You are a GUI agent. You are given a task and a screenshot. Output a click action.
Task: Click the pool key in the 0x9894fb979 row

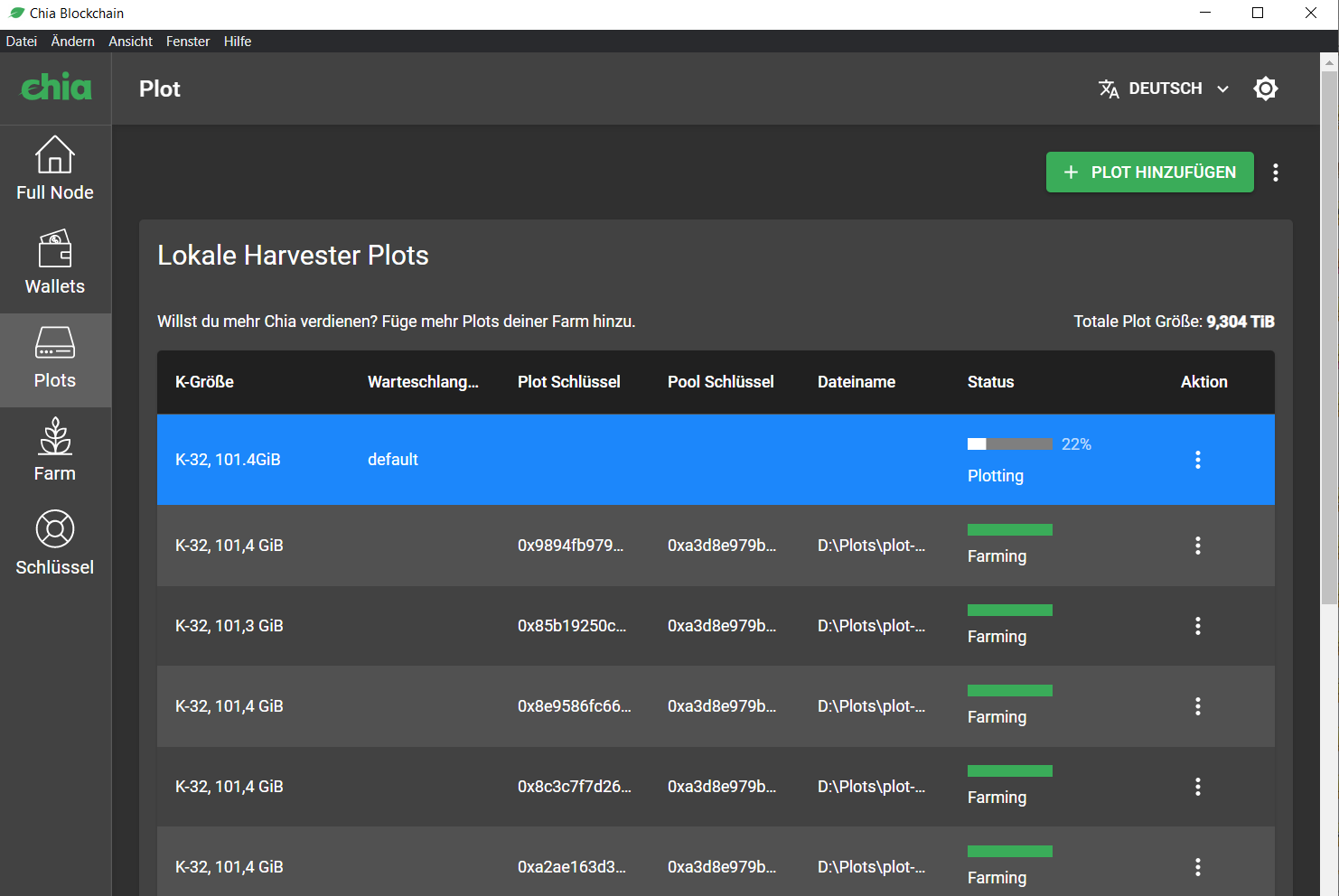point(722,546)
